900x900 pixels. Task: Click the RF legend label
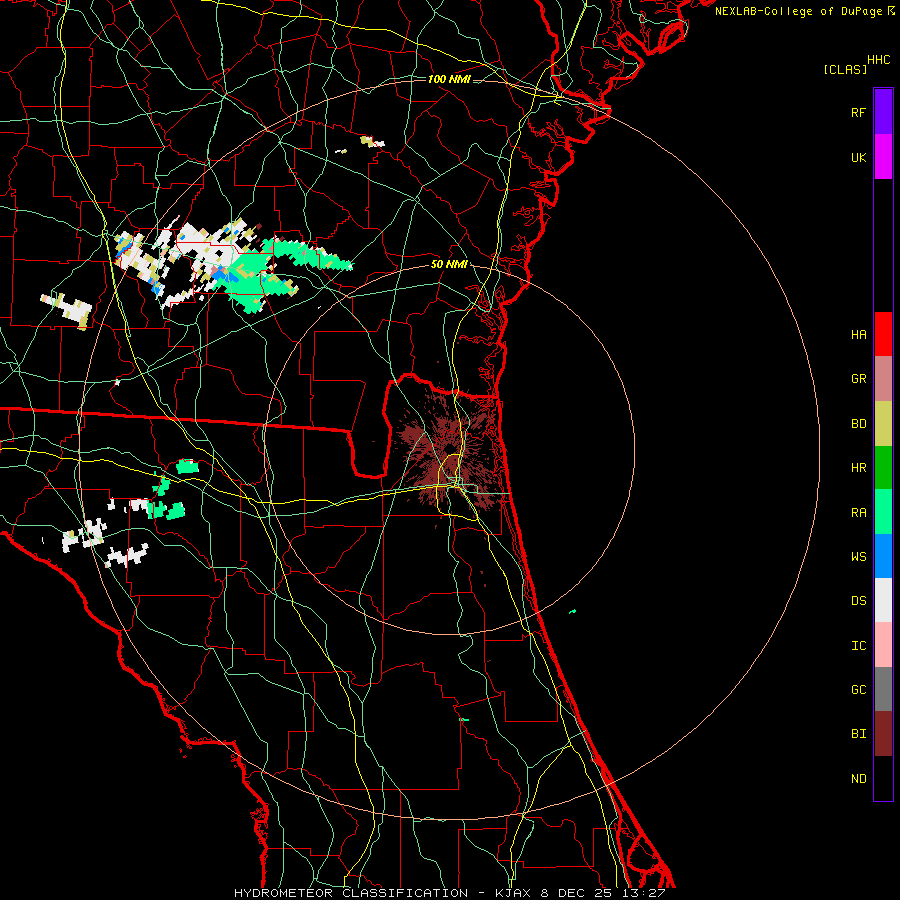(858, 112)
